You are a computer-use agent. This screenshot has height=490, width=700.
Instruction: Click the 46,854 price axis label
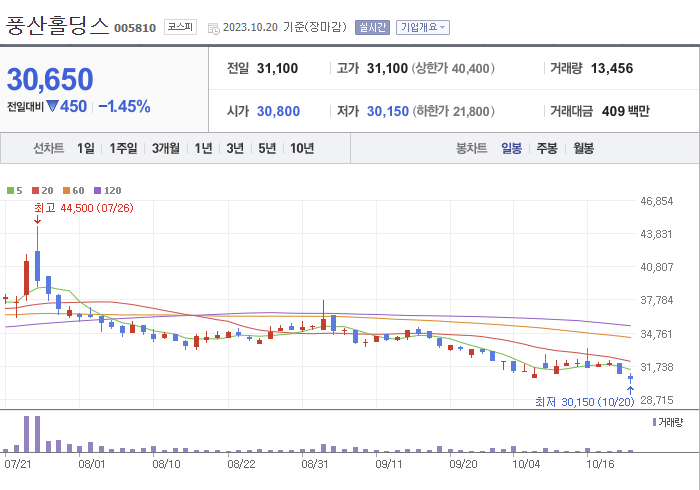pyautogui.click(x=656, y=201)
